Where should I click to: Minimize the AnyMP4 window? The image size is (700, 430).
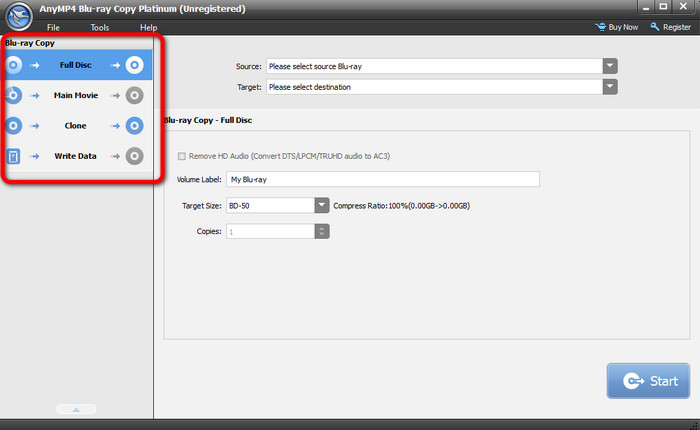click(x=646, y=7)
